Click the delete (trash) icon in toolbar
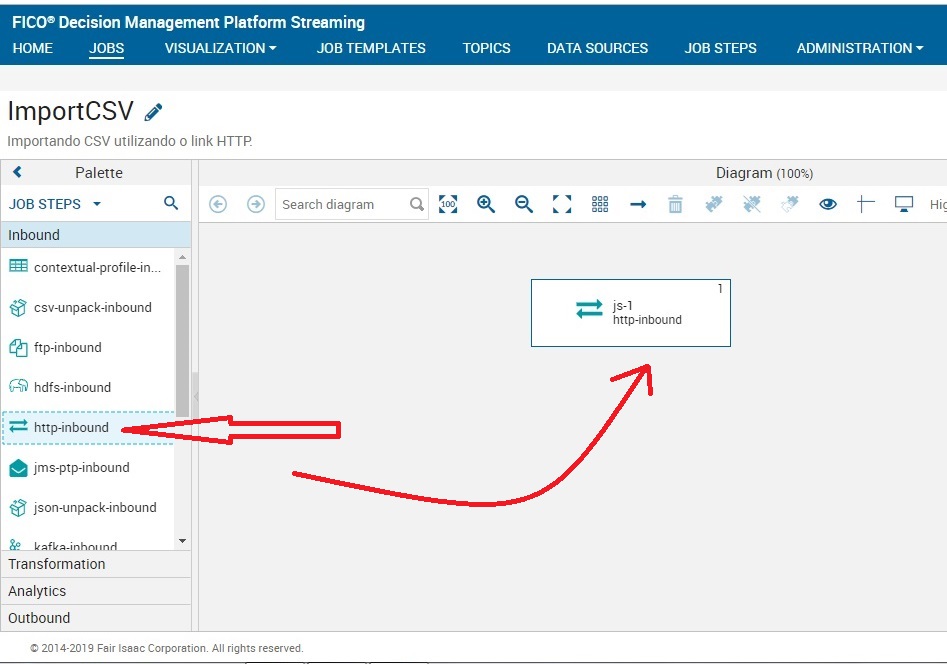 tap(675, 204)
